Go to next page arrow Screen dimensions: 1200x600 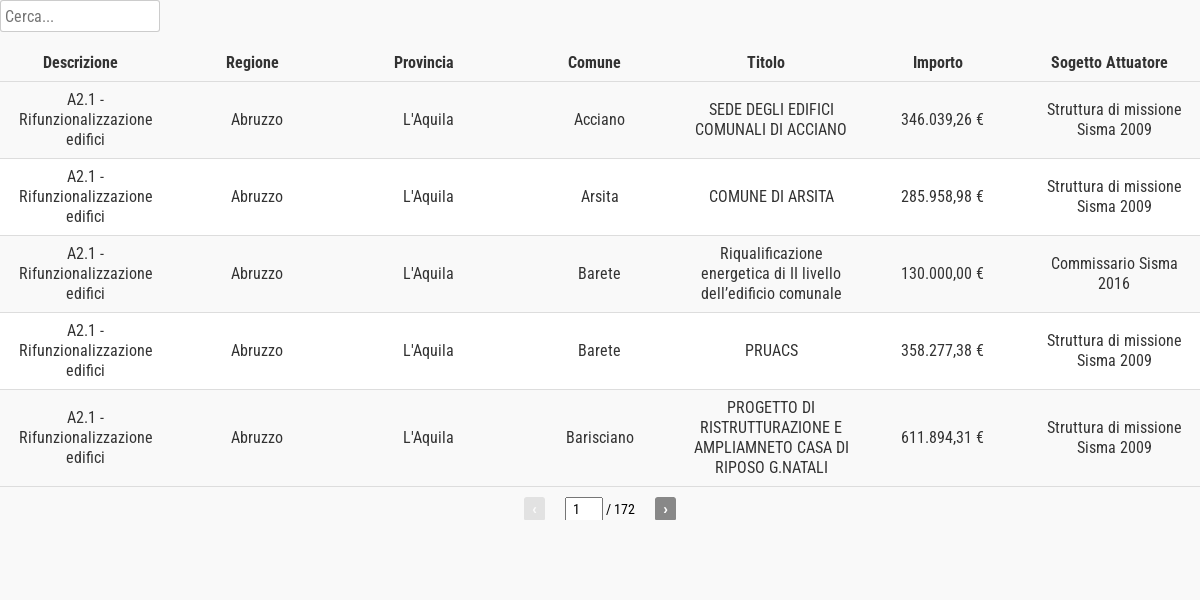(665, 509)
